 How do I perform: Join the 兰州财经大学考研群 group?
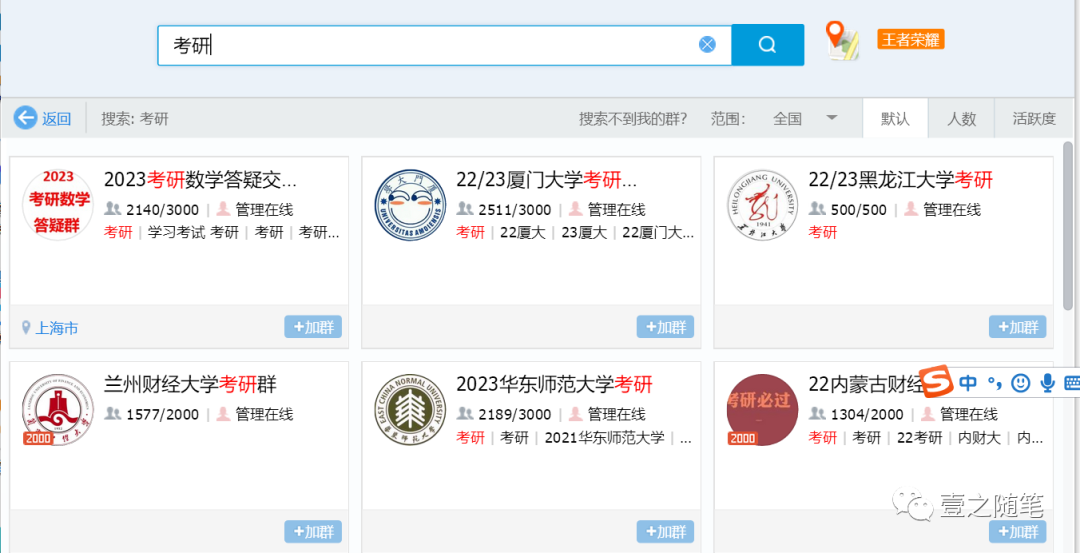pos(313,532)
